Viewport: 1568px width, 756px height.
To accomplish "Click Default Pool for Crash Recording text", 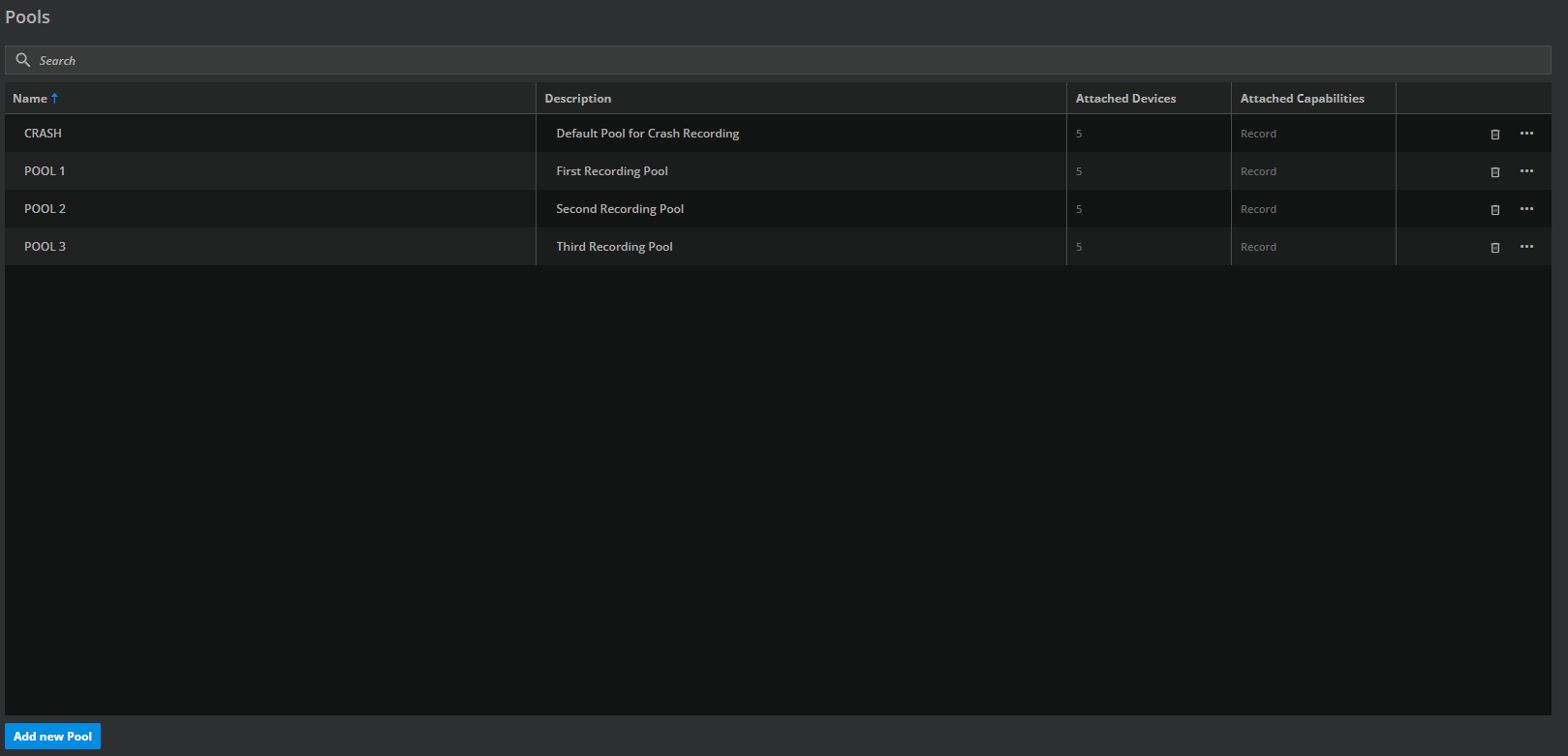I will (647, 134).
